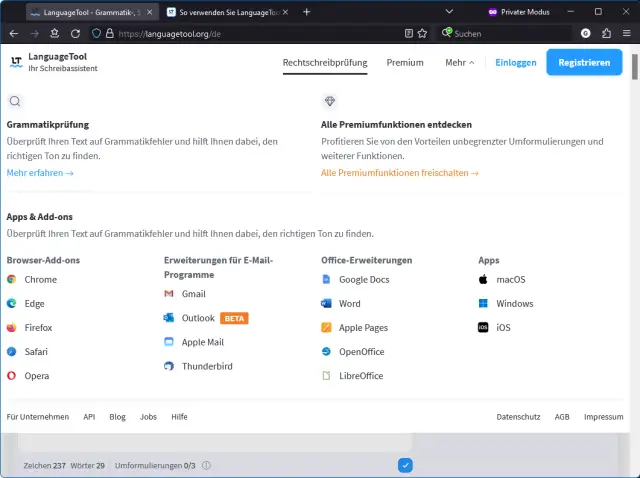Open the browser extensions puzzle icon
This screenshot has height=478, width=640.
(607, 33)
